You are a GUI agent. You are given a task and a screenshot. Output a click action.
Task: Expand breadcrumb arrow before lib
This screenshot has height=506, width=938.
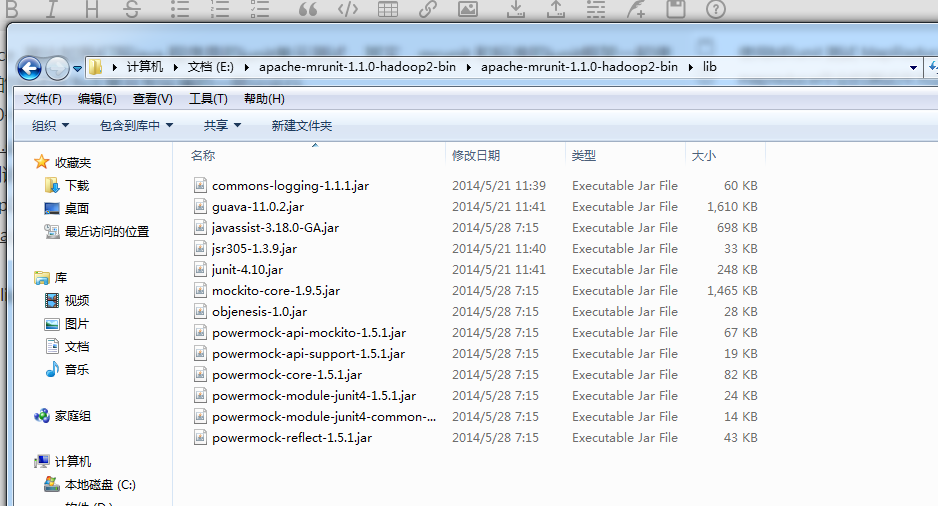click(690, 67)
